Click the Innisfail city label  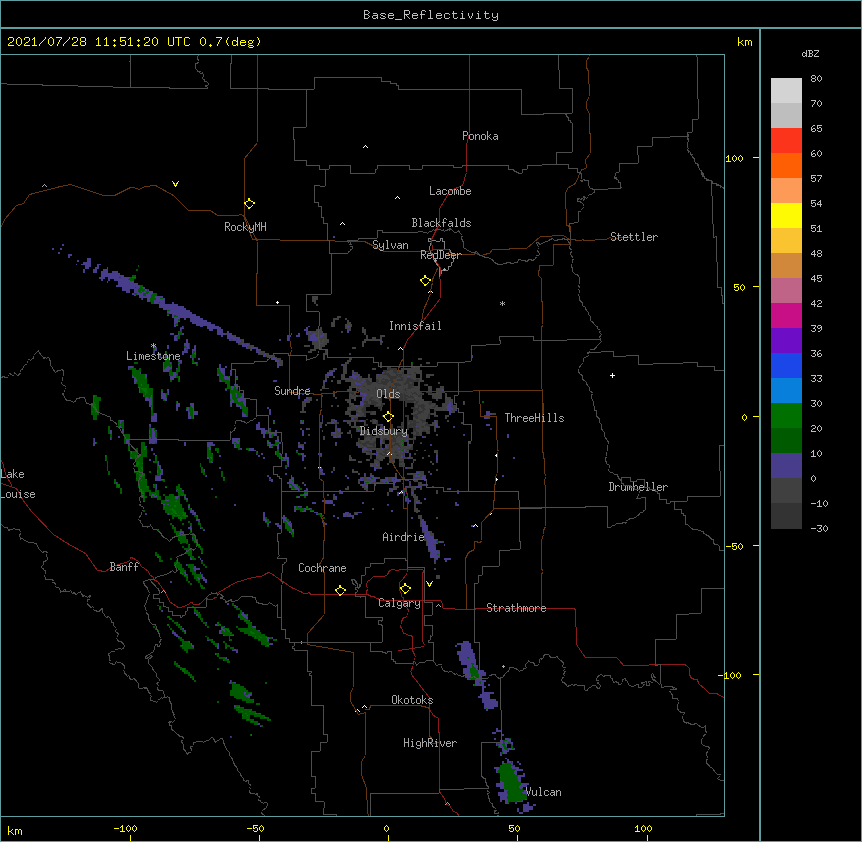click(x=415, y=326)
